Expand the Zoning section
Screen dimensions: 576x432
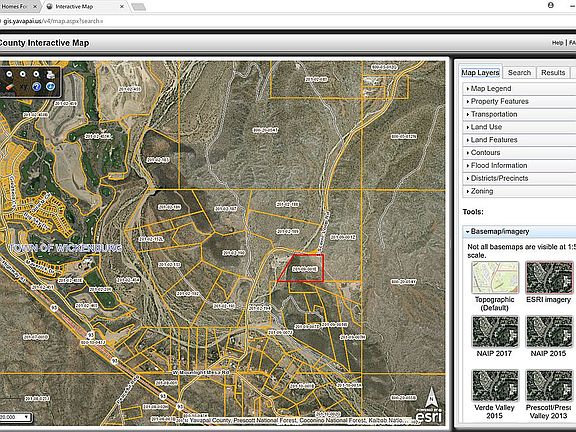tap(519, 191)
